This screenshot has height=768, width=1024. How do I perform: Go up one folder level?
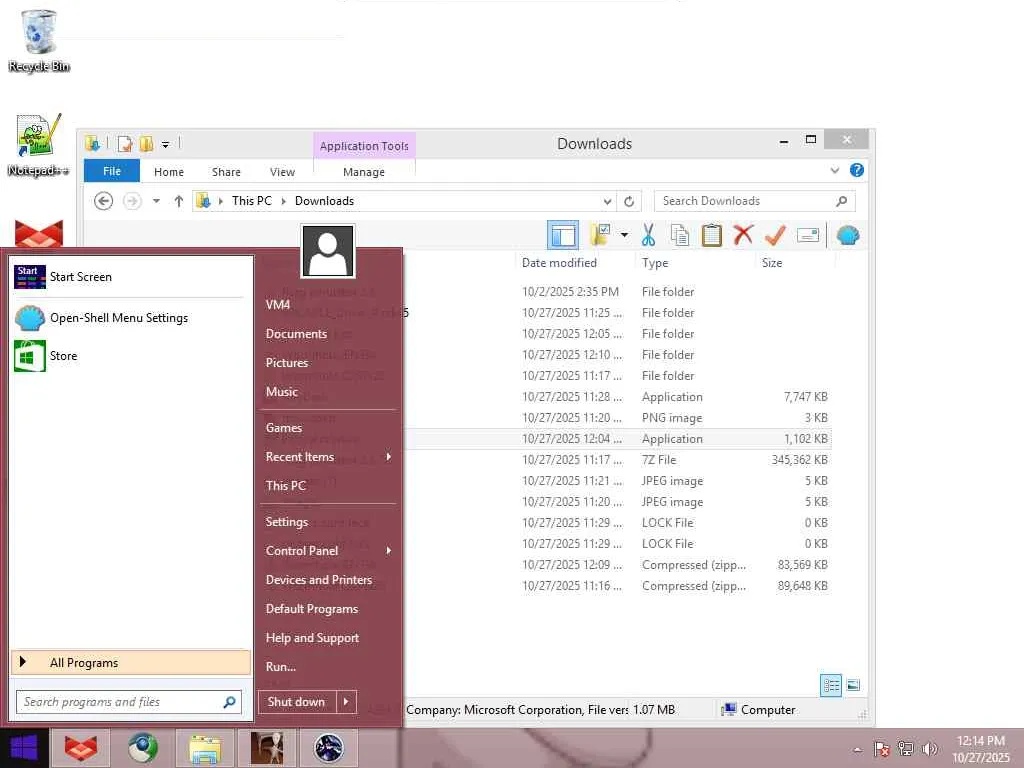click(178, 201)
